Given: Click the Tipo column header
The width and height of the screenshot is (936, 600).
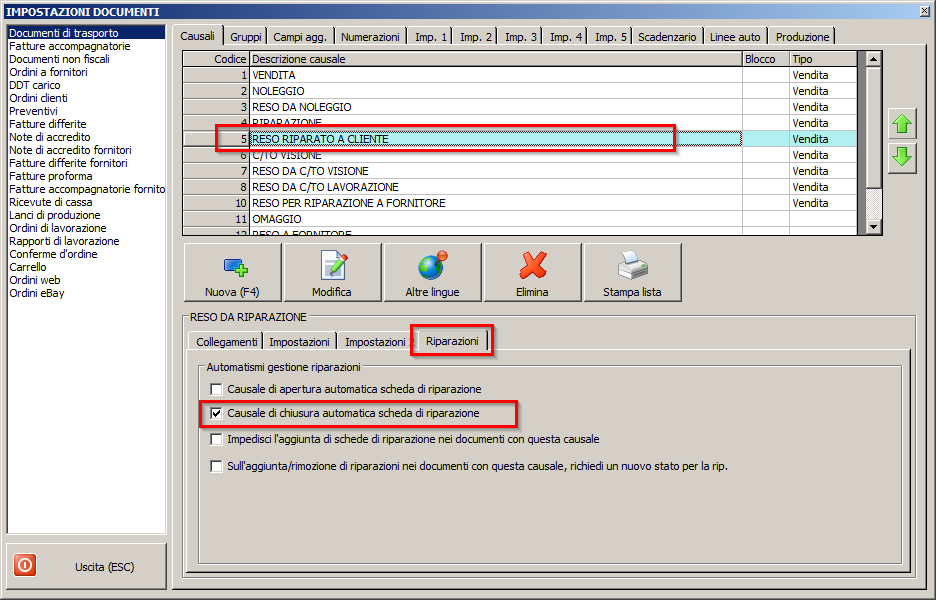Looking at the screenshot, I should [x=823, y=59].
